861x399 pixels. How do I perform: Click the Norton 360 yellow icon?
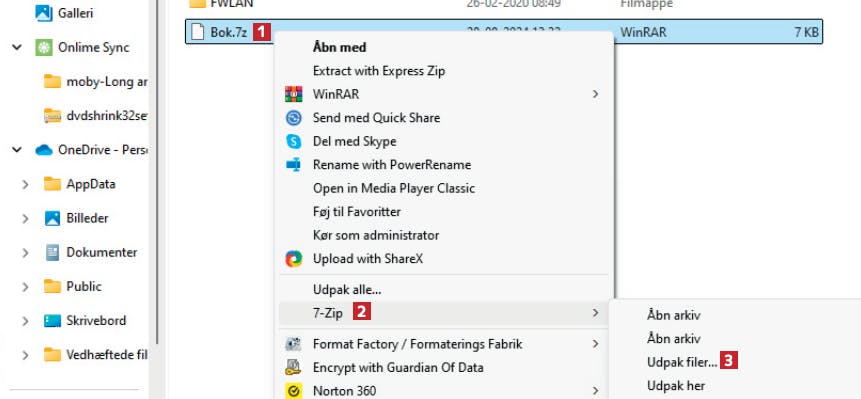294,391
